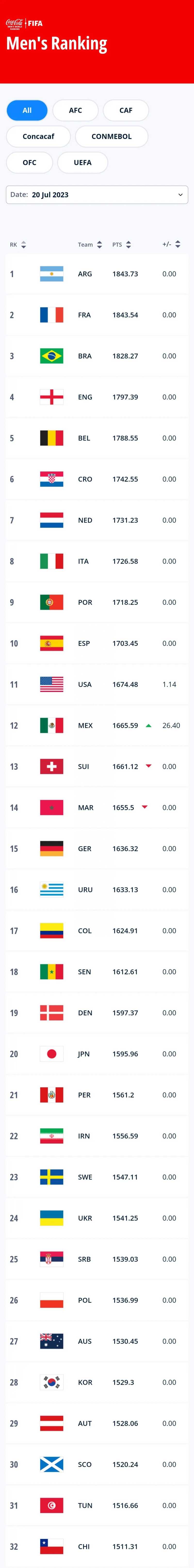Click the South Korea flag icon

point(51,1382)
